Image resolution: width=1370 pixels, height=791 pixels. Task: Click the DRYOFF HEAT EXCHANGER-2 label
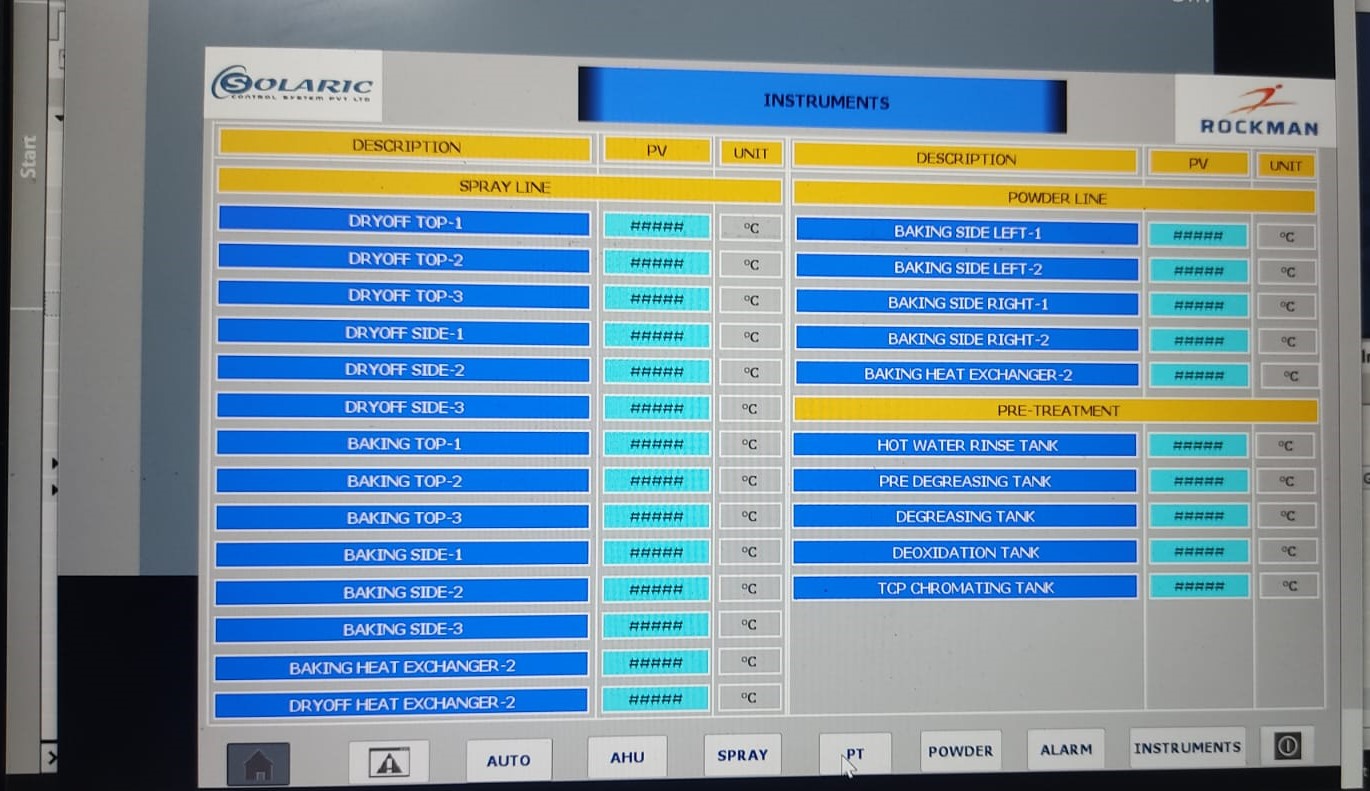(x=401, y=703)
